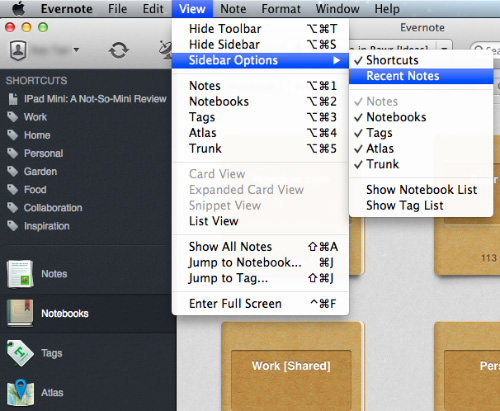The height and width of the screenshot is (411, 500).
Task: Select Atlas in the View menu
Action: (x=260, y=133)
